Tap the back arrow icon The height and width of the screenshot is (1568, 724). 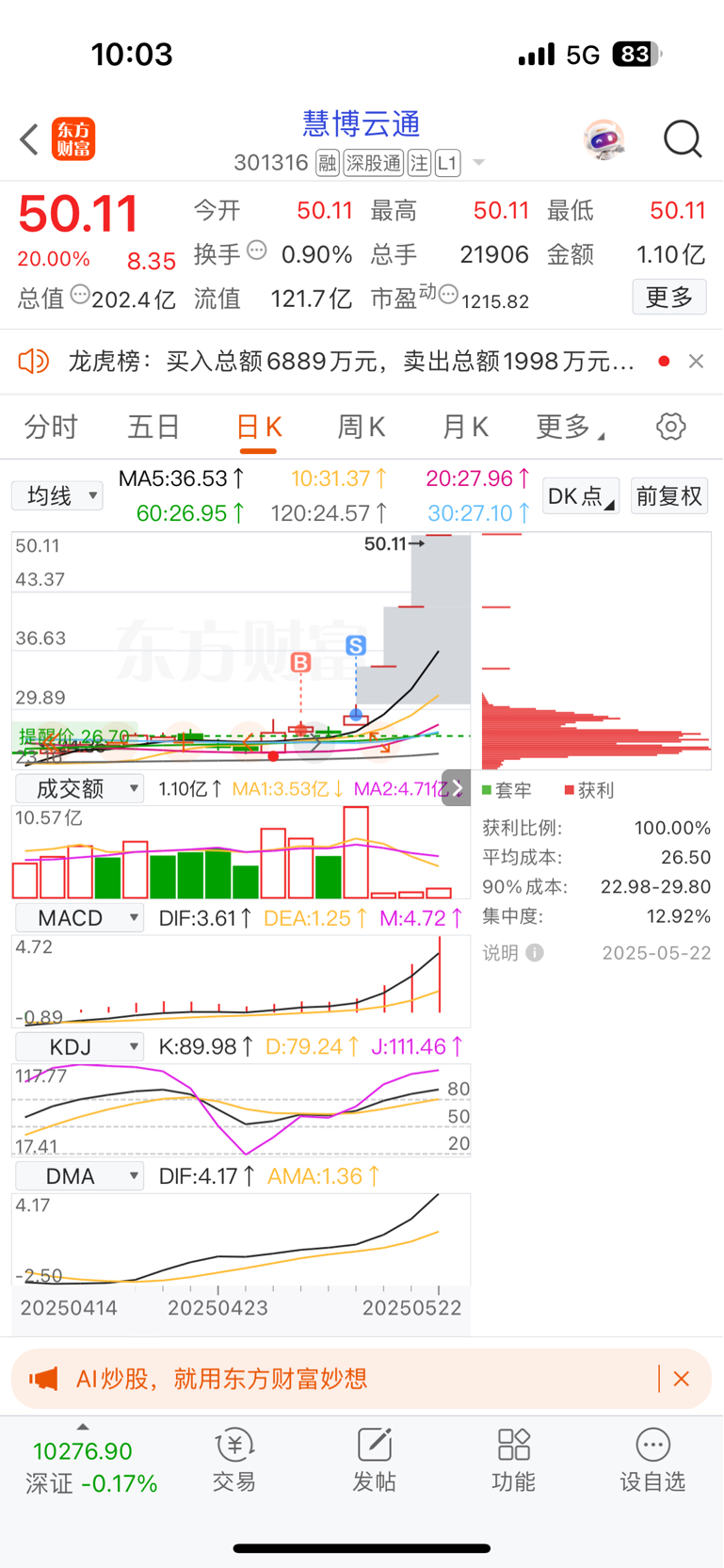pyautogui.click(x=29, y=139)
